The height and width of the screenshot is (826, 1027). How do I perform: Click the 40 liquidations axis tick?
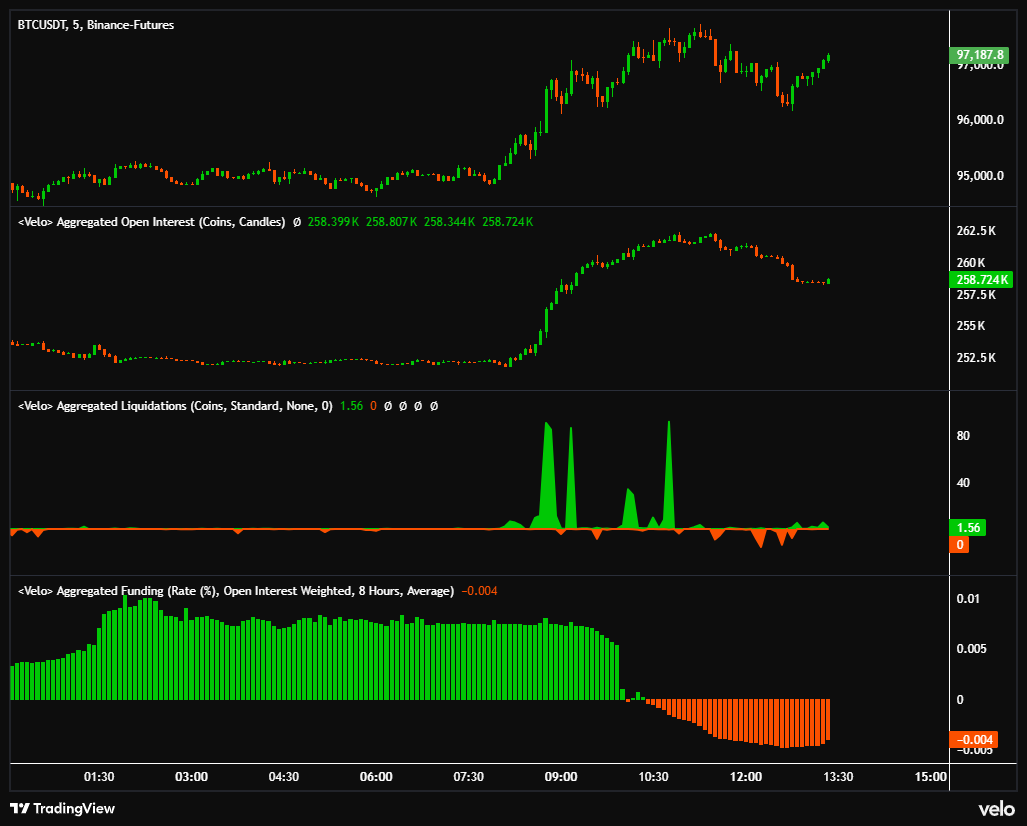(x=963, y=483)
